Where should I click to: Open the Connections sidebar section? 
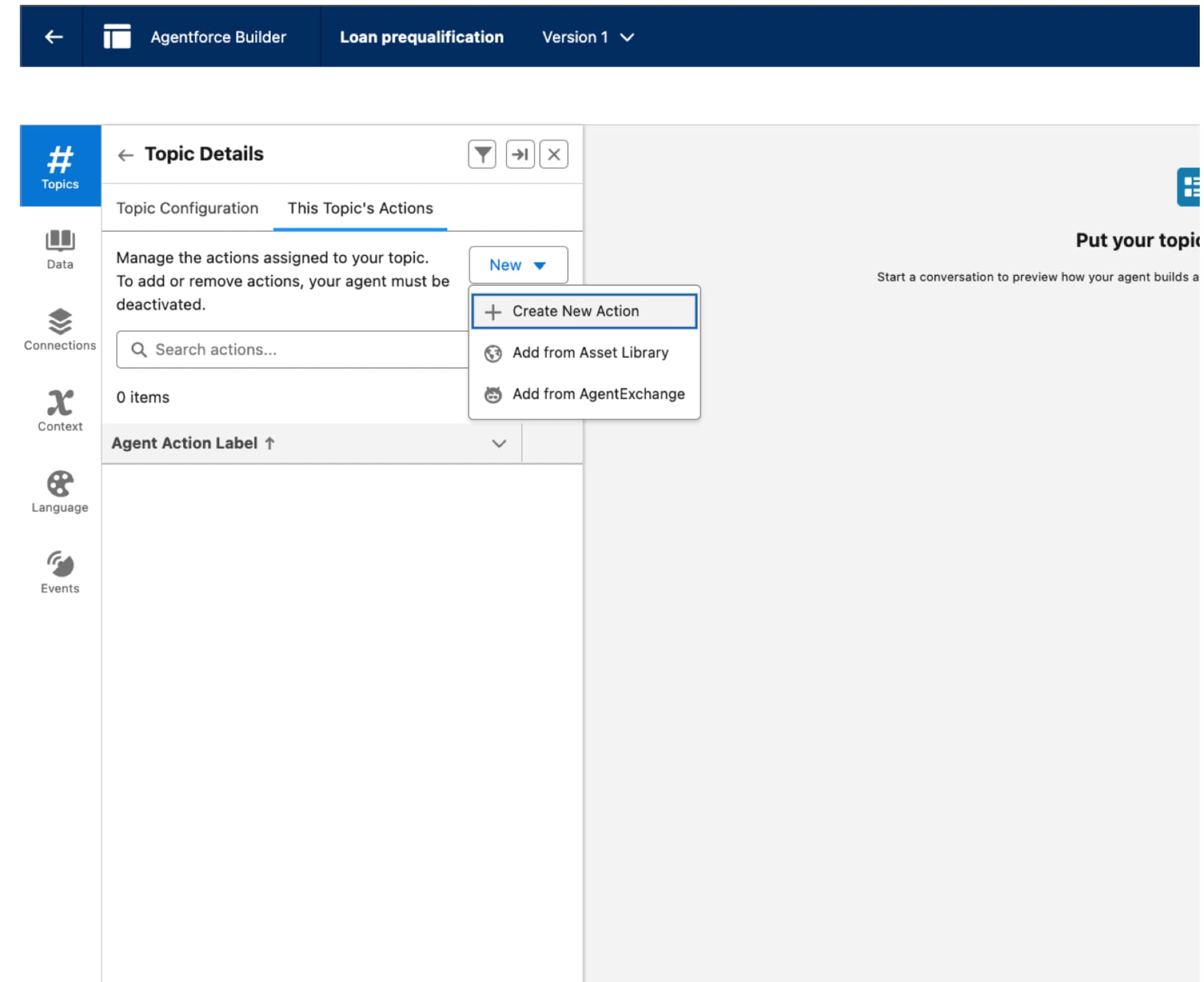[60, 329]
